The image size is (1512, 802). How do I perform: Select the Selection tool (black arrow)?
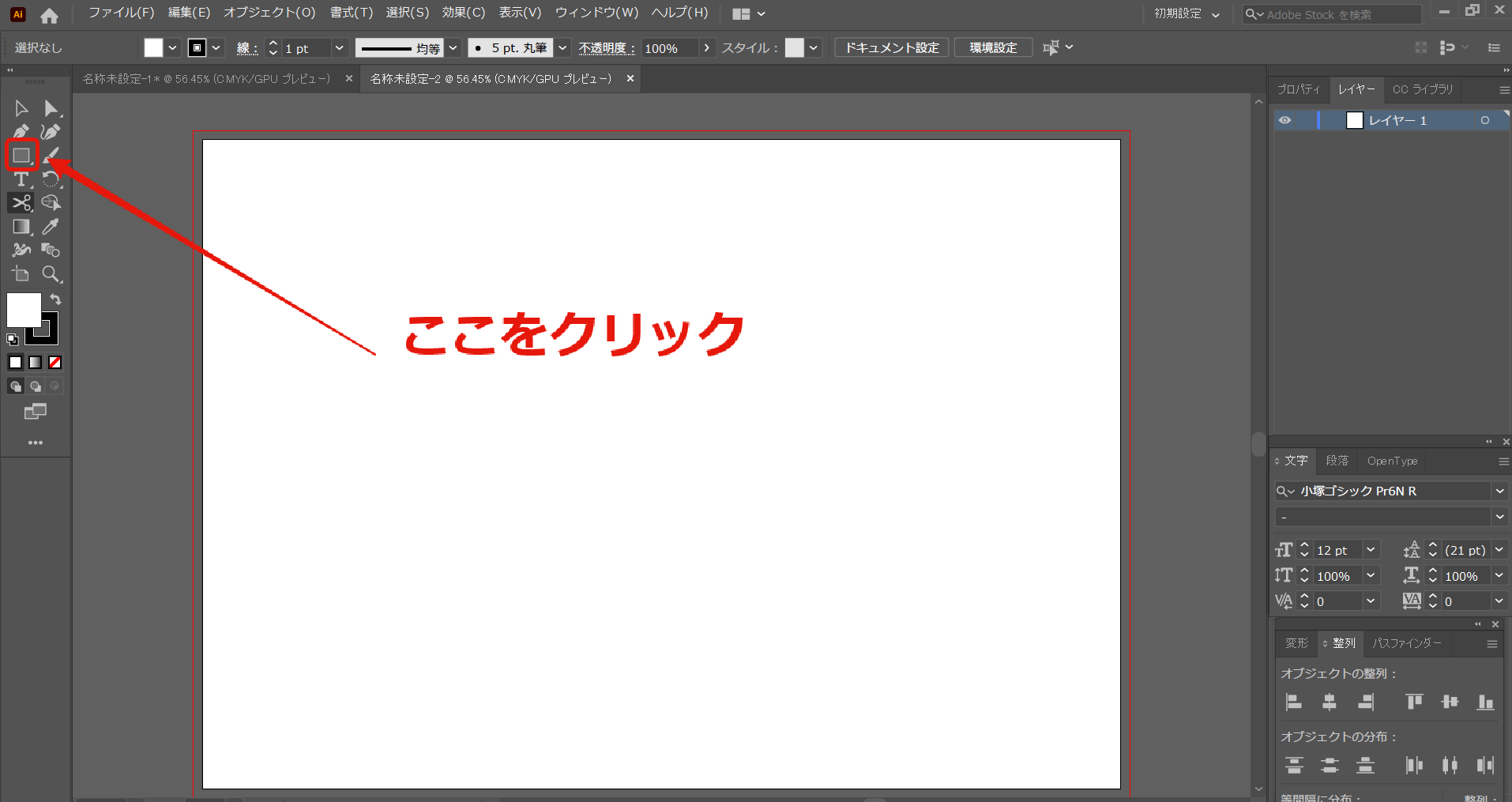(x=21, y=108)
